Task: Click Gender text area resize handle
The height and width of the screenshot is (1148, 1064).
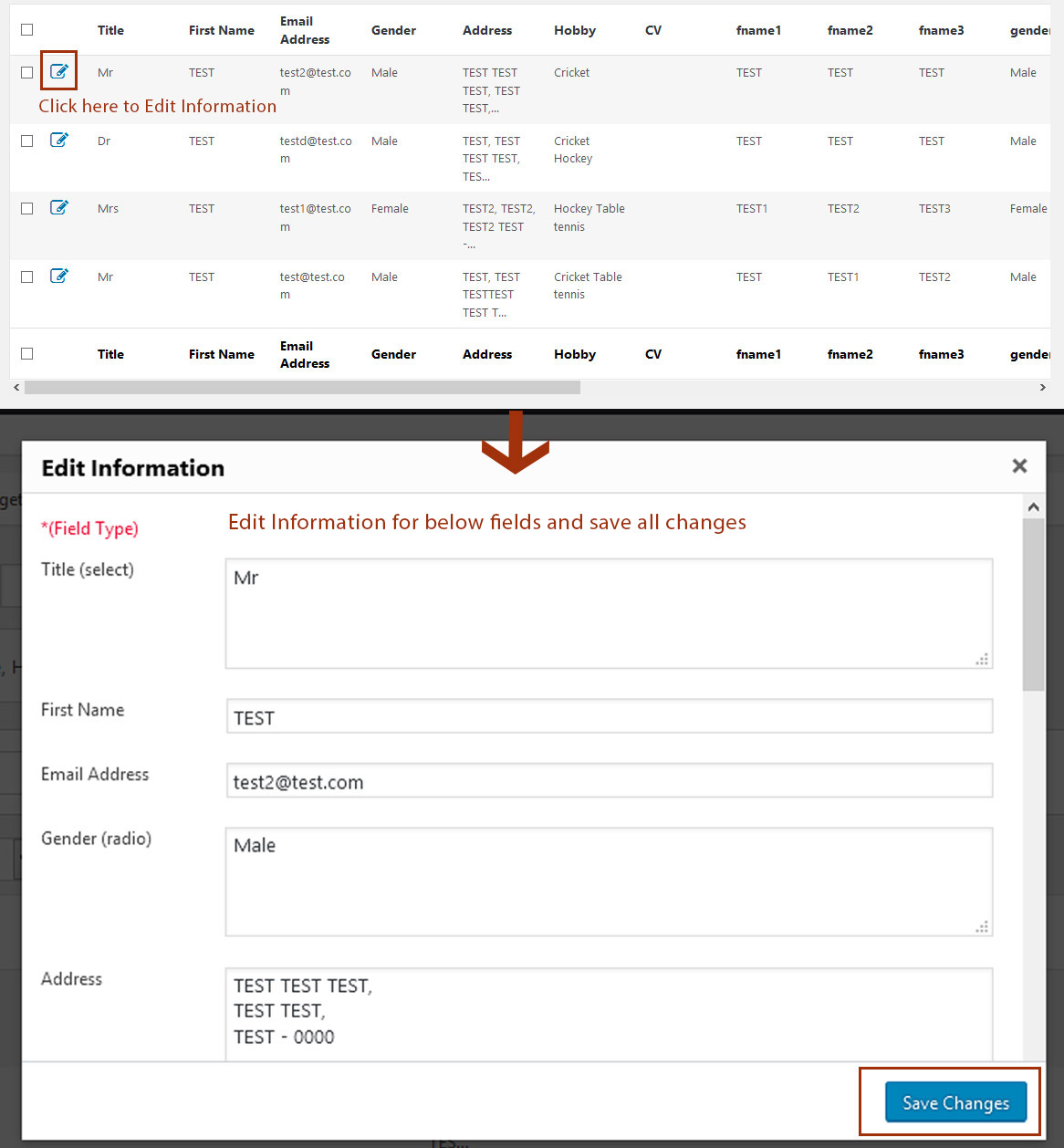Action: click(983, 927)
